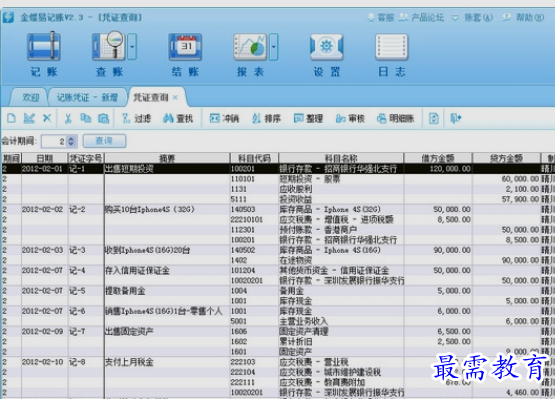Select the row 存入信用证保证金

click(278, 270)
